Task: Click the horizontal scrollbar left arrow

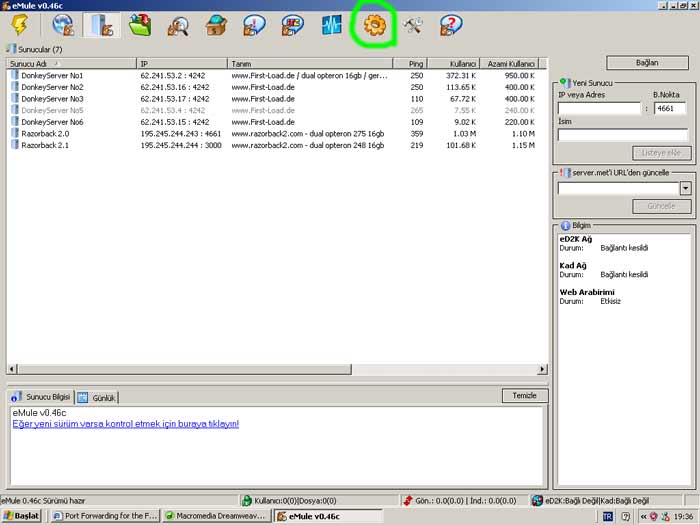Action: click(12, 369)
